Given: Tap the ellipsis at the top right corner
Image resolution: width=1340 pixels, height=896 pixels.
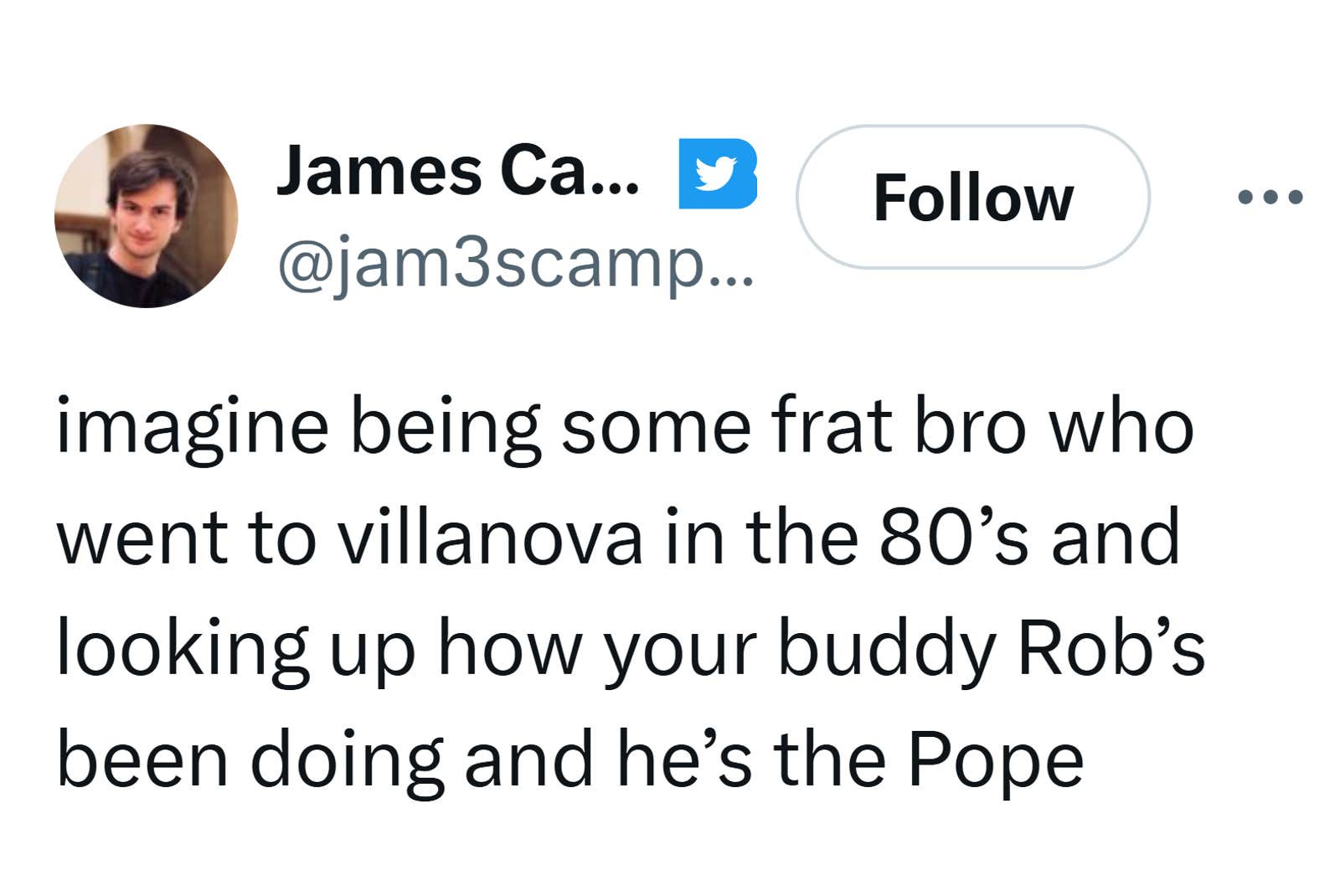Looking at the screenshot, I should (1267, 194).
